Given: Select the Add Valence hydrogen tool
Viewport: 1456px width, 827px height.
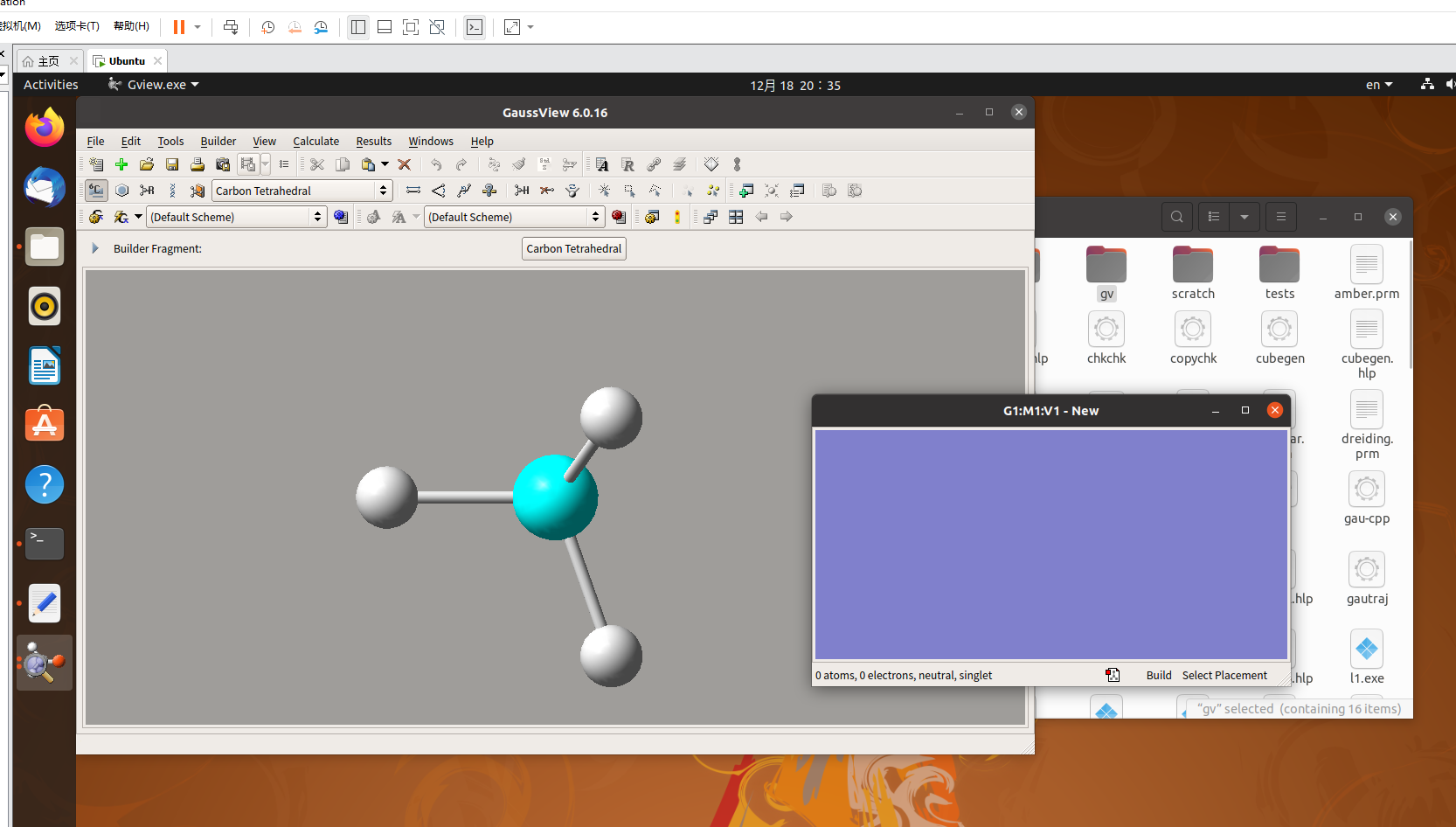Looking at the screenshot, I should click(x=522, y=191).
